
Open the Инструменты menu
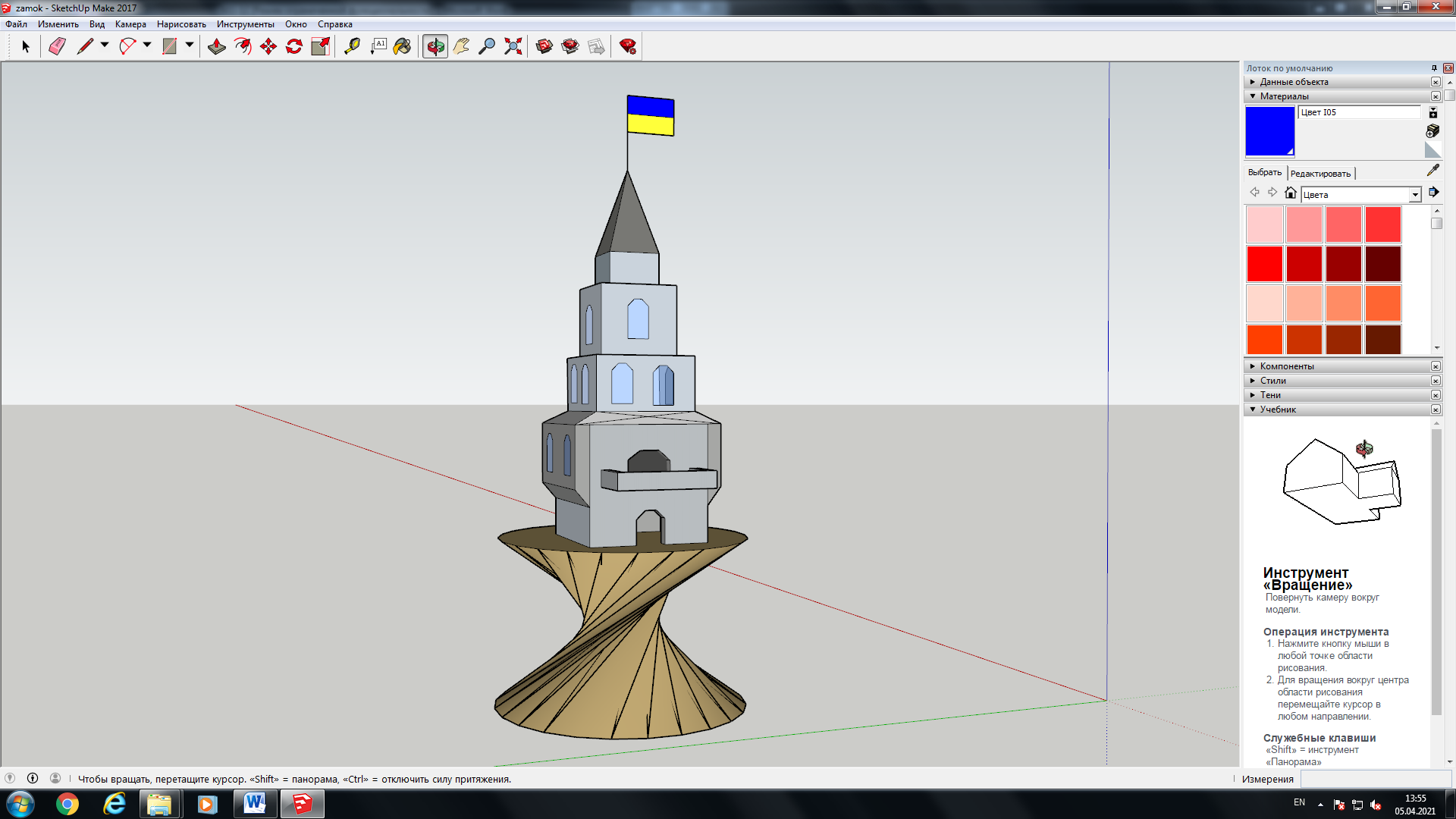click(x=246, y=24)
